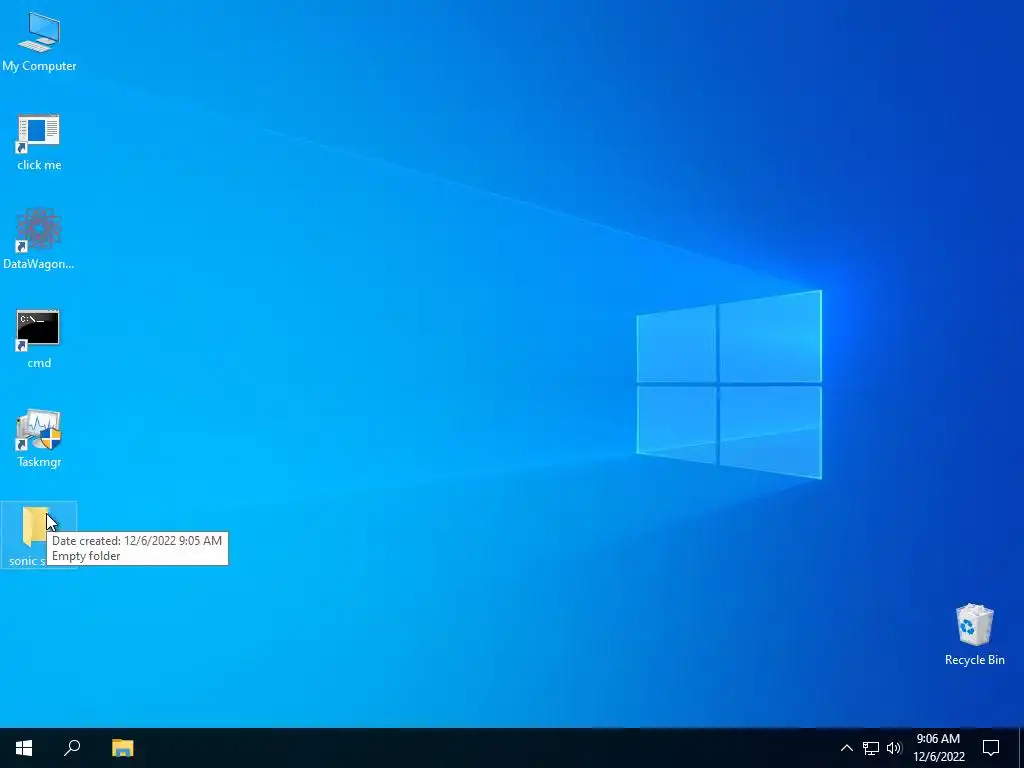Viewport: 1024px width, 768px height.
Task: Click the 'click me' label text
Action: [39, 165]
